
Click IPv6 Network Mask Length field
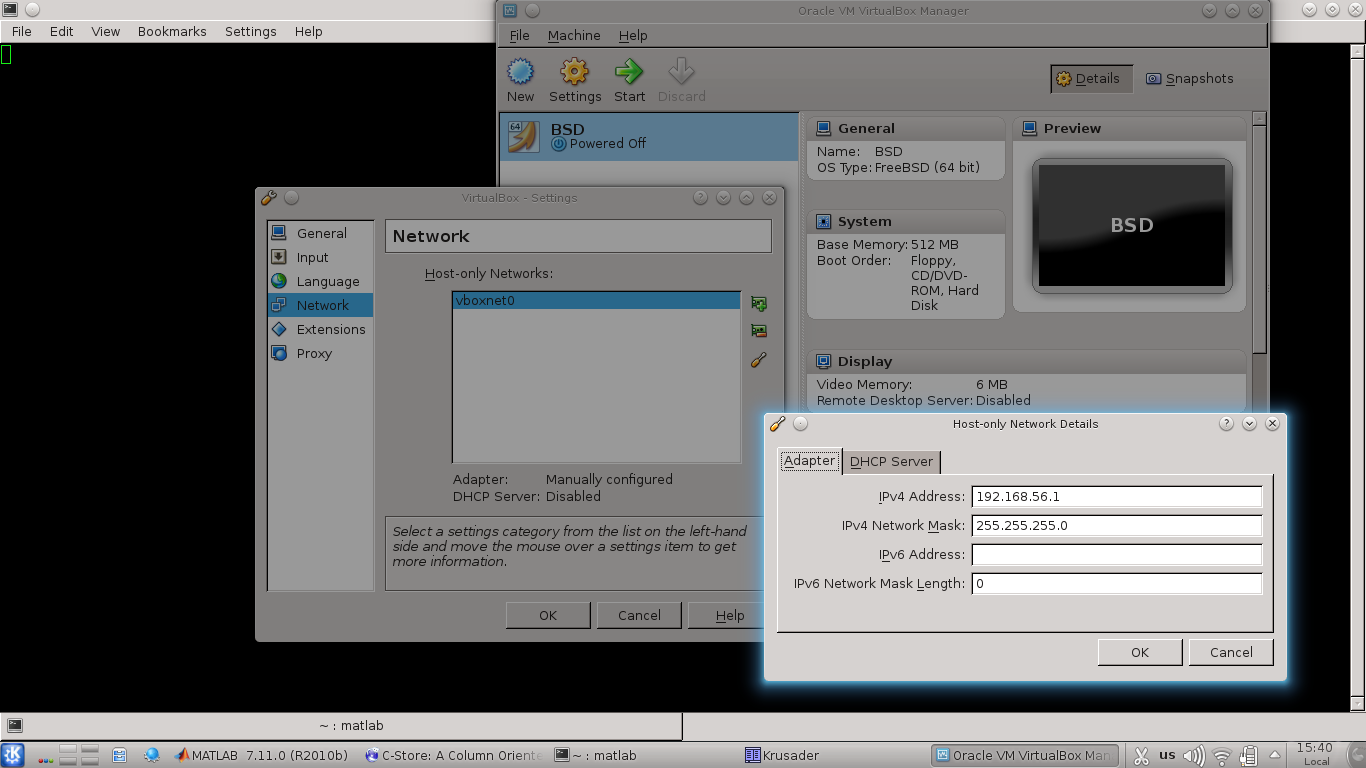(x=1117, y=584)
